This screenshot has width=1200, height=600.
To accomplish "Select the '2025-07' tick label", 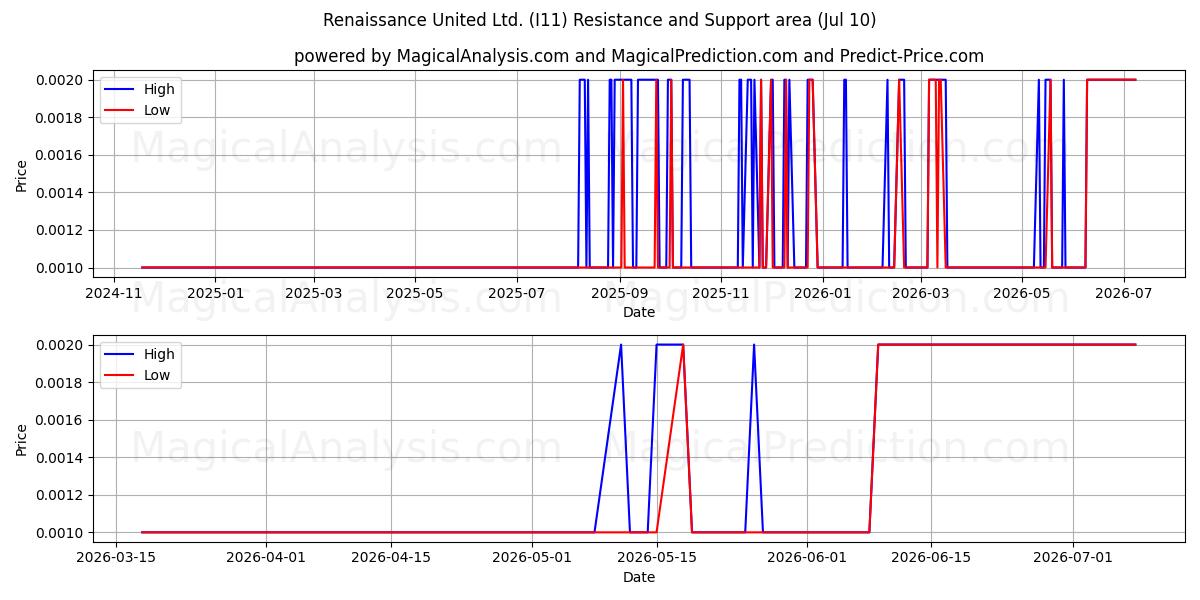I will pos(517,293).
